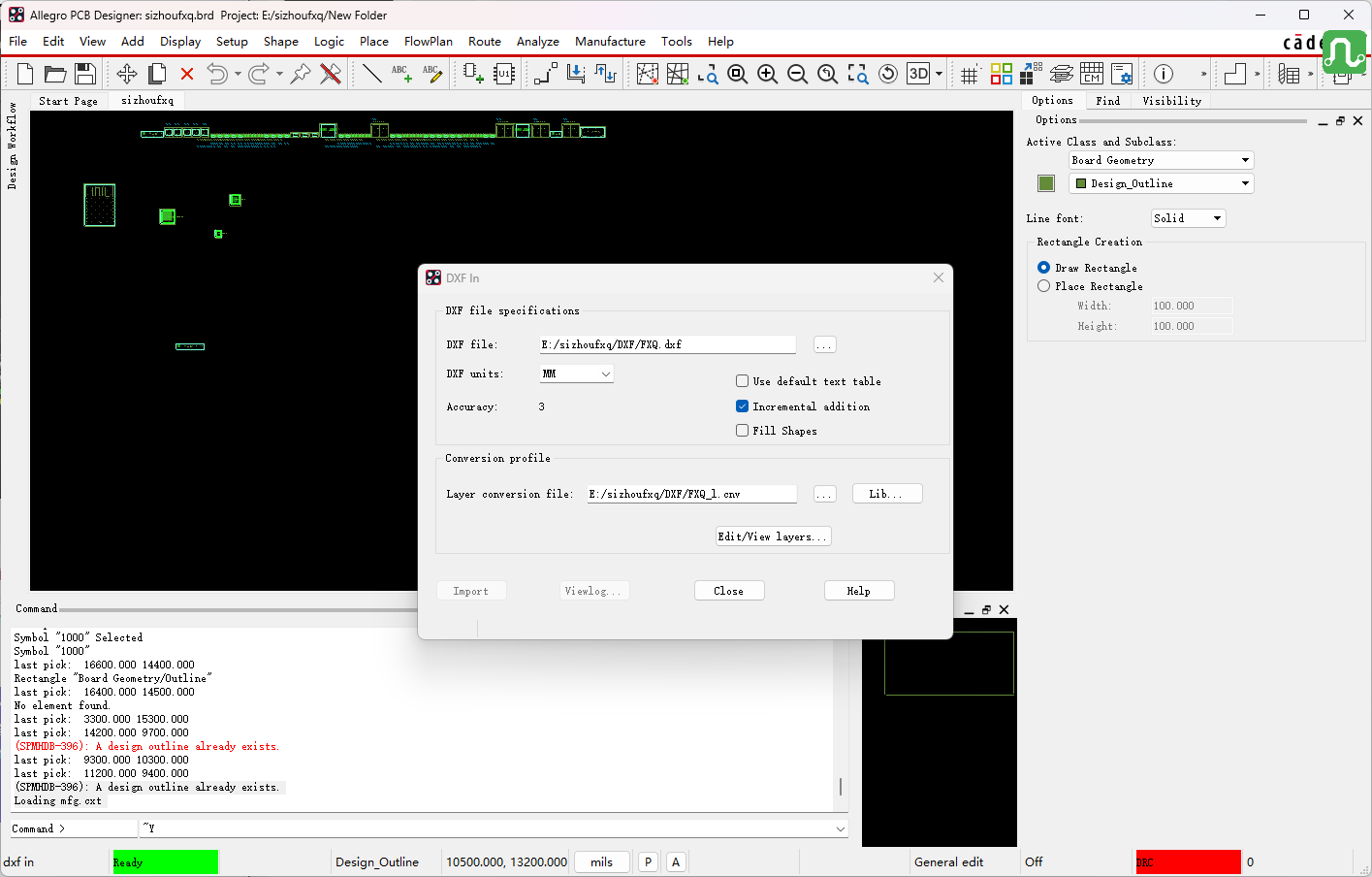This screenshot has width=1372, height=877.
Task: Click the New file icon
Action: coord(25,74)
